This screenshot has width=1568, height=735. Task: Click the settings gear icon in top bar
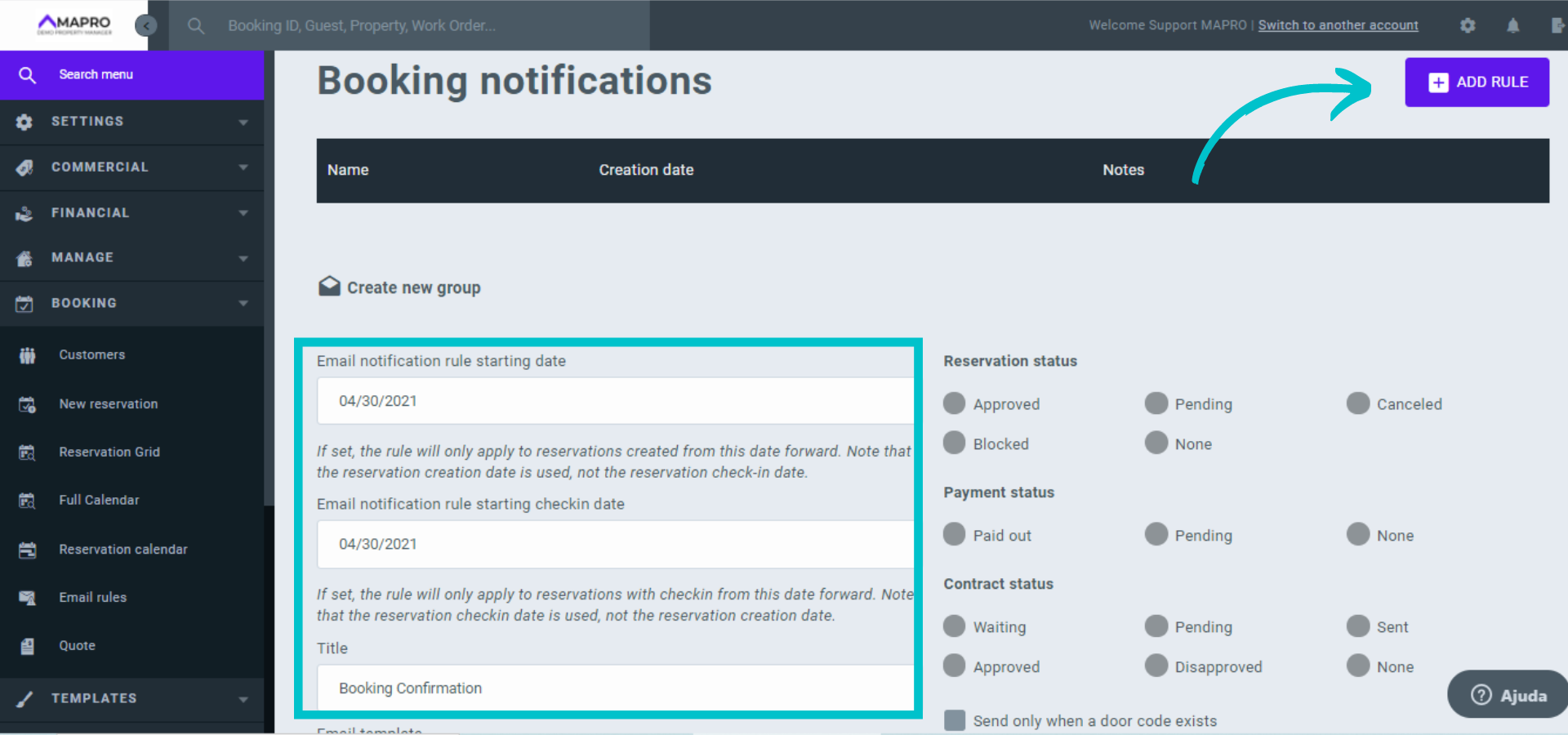tap(1468, 25)
